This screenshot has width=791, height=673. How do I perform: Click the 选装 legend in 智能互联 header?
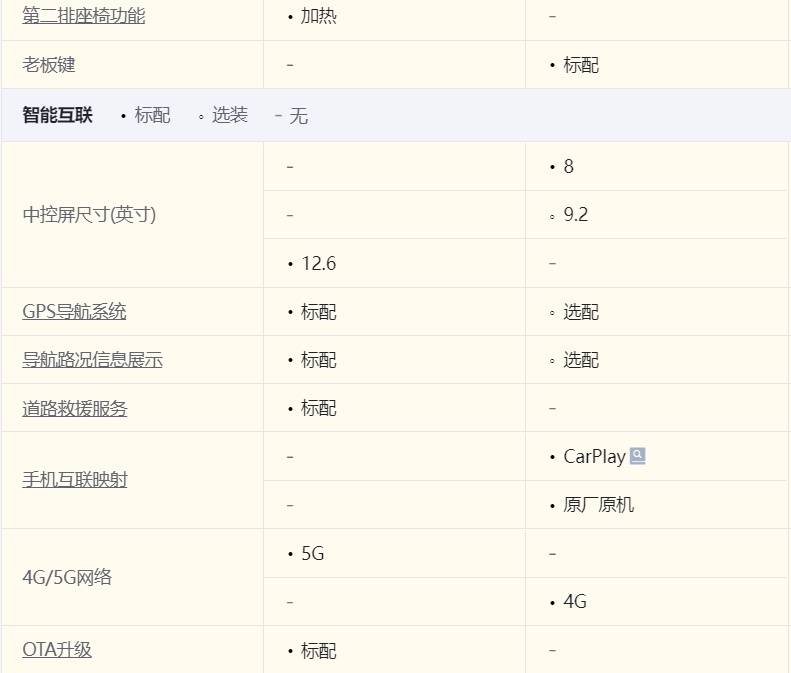(x=230, y=115)
